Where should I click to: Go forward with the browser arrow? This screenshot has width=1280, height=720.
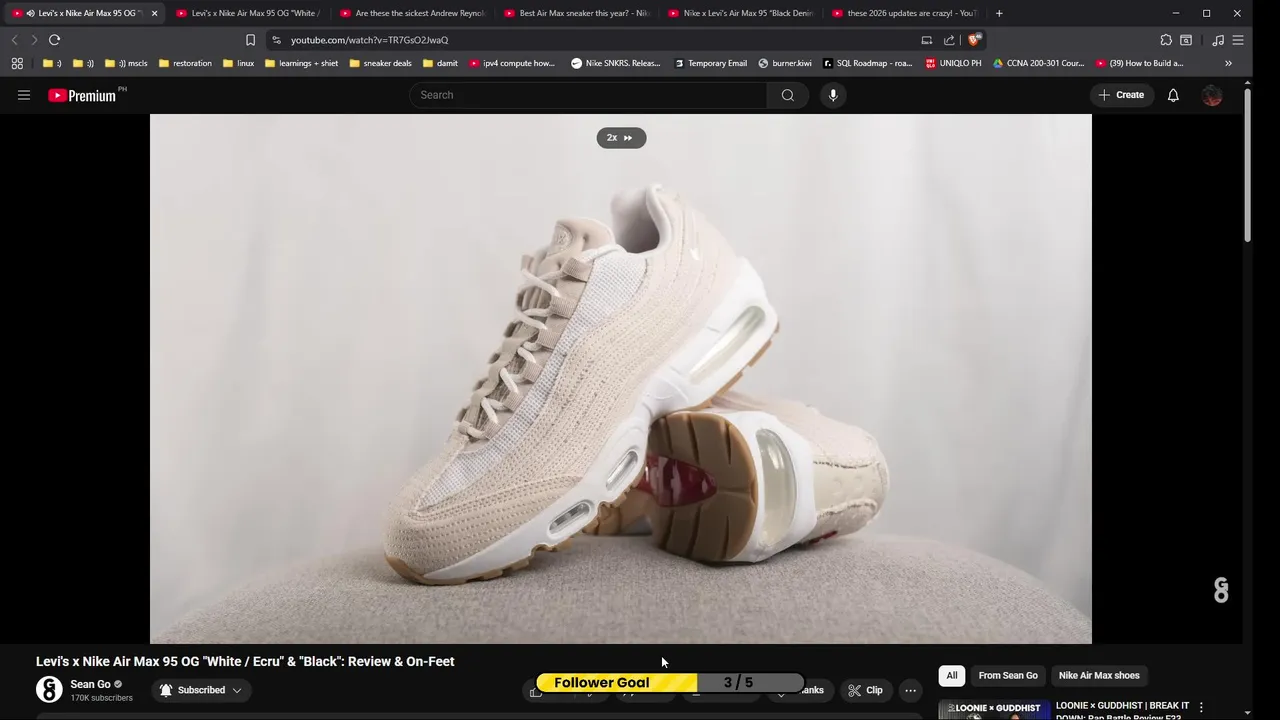33,40
